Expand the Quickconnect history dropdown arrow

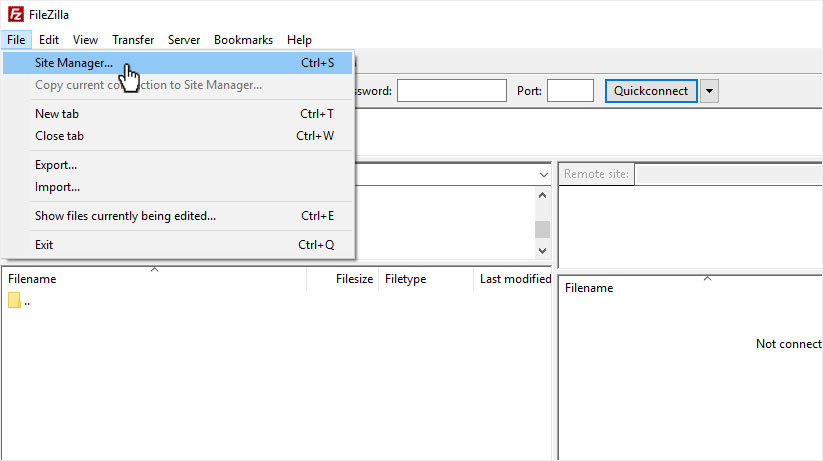(x=709, y=91)
